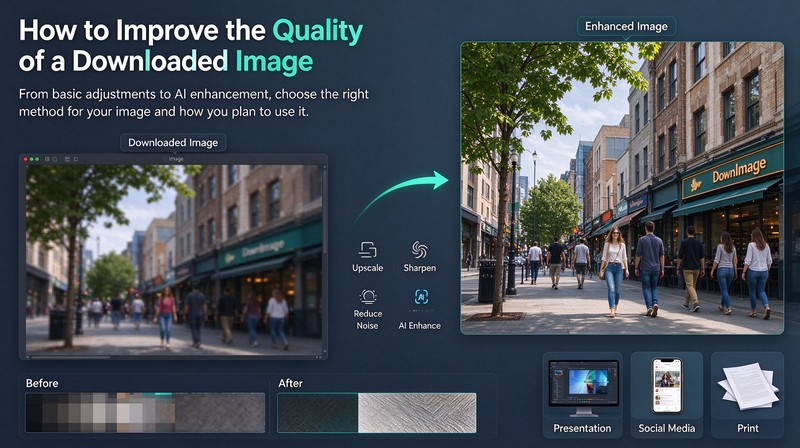The width and height of the screenshot is (800, 448).
Task: Click the "AI Enhance" caption text
Action: (x=419, y=326)
